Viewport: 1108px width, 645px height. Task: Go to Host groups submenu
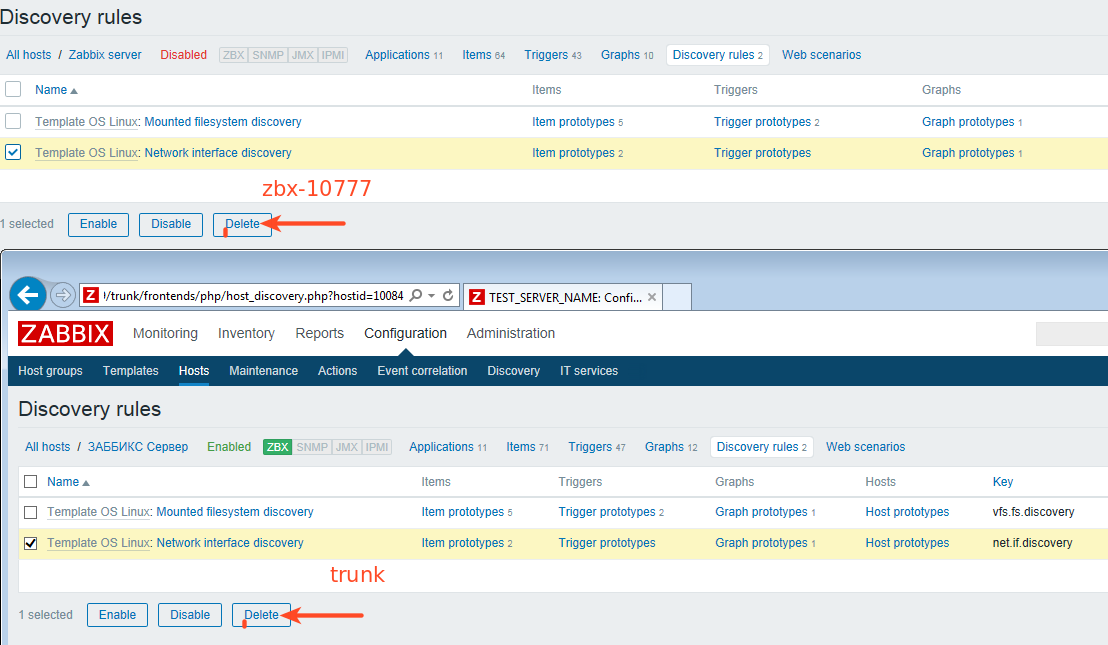click(x=50, y=371)
